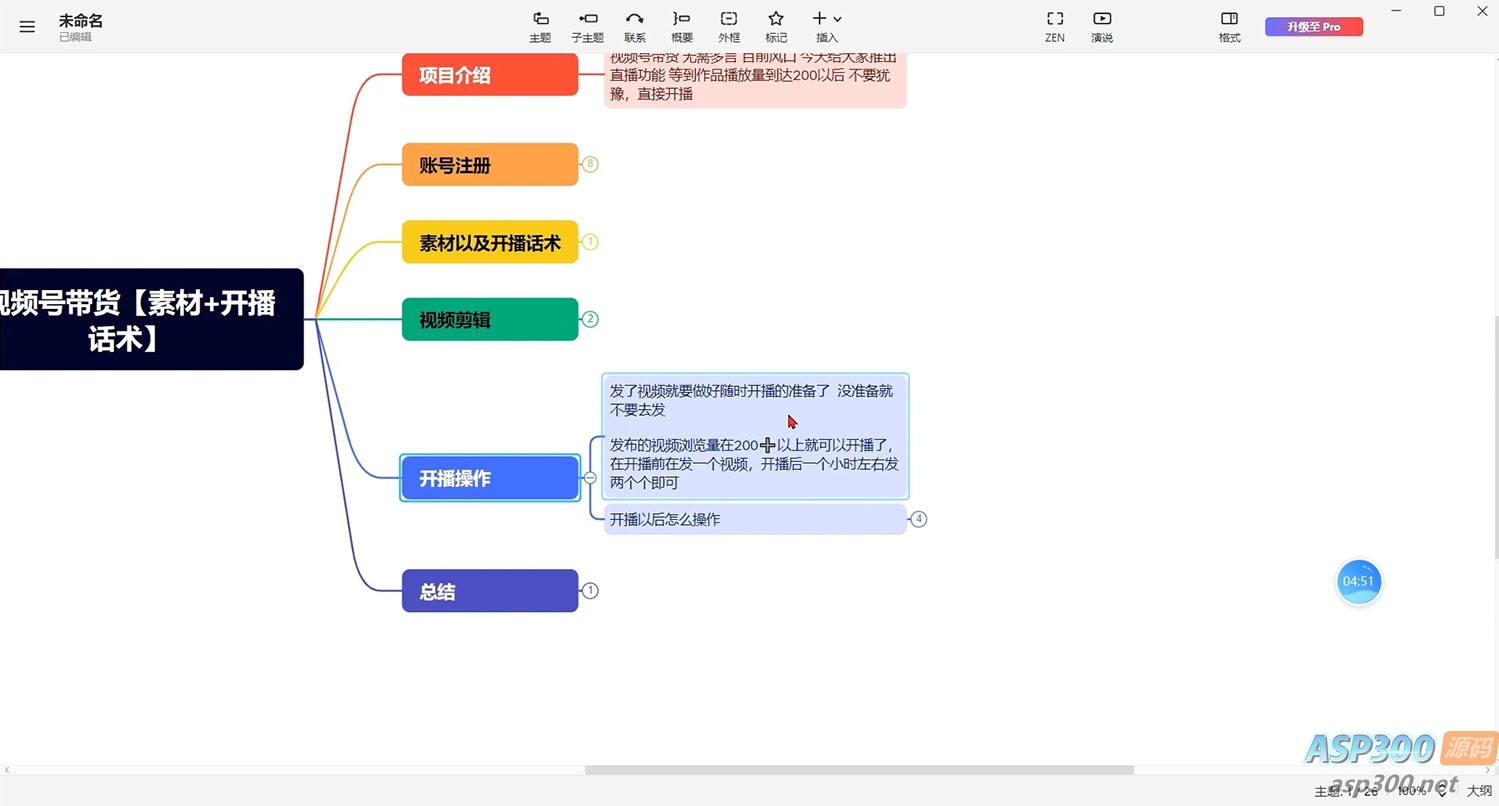Click the 未命名 document title

click(x=80, y=20)
